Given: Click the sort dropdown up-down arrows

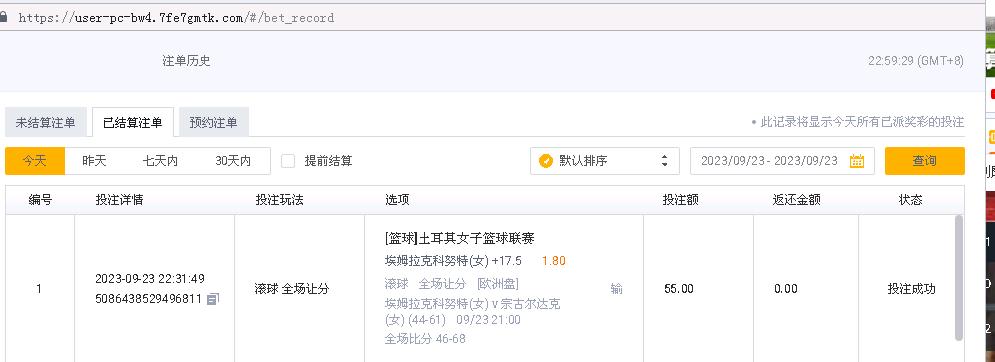Looking at the screenshot, I should pos(664,161).
